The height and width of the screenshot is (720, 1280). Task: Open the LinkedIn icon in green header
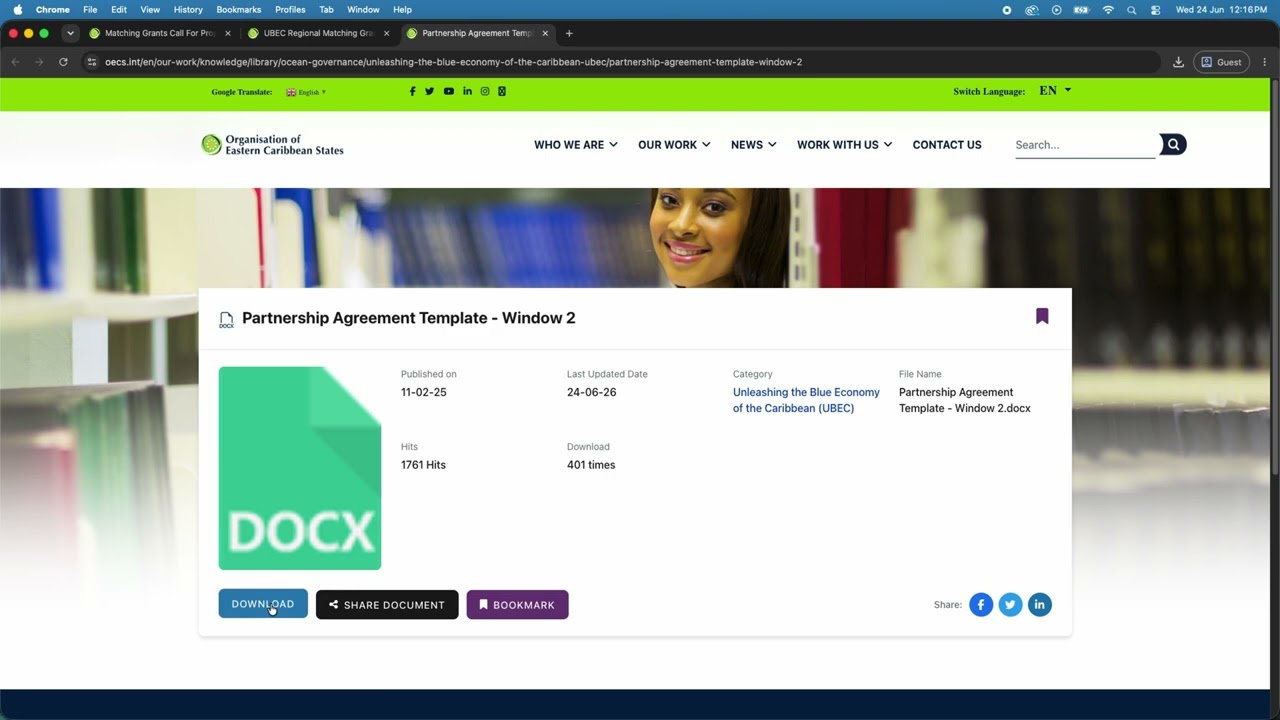(467, 91)
